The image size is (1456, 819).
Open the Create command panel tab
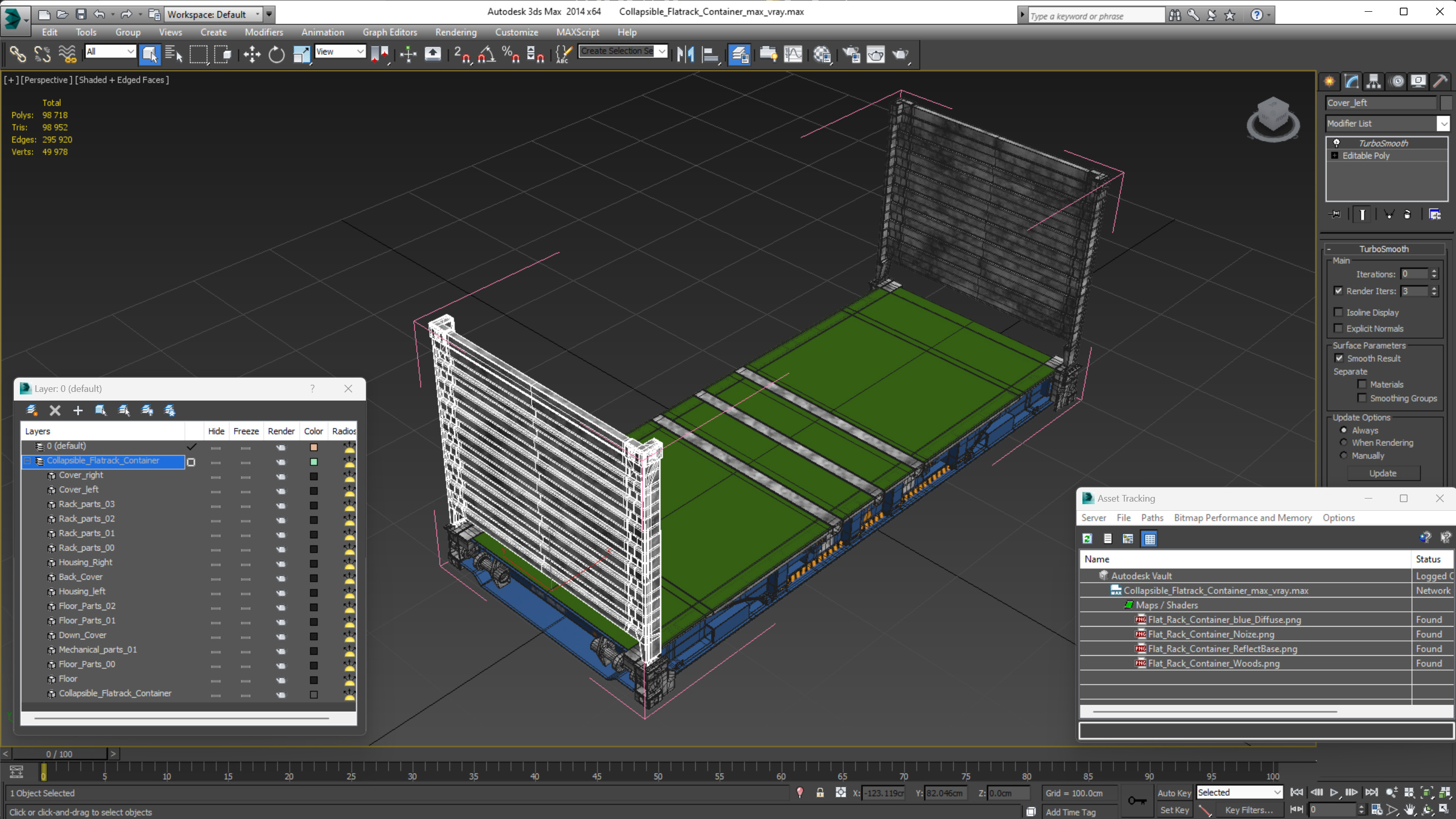coord(1329,82)
